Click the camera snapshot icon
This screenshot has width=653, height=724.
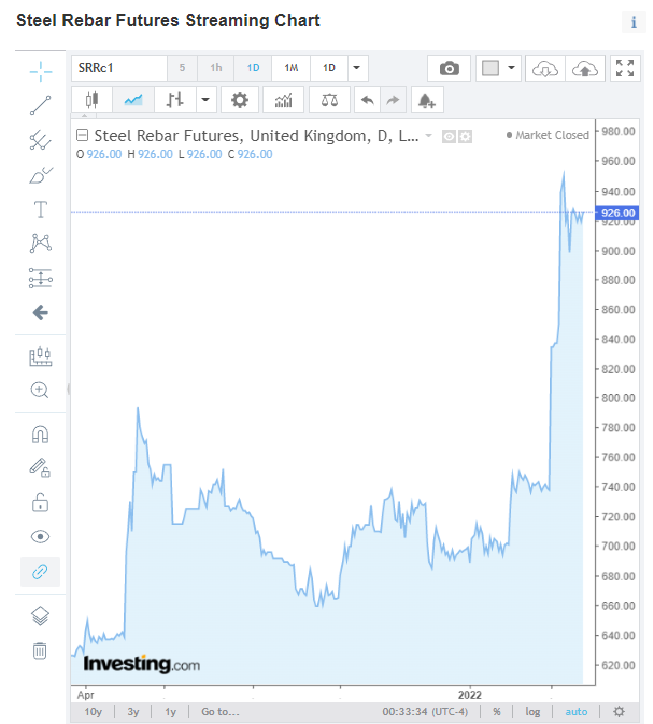tap(449, 68)
